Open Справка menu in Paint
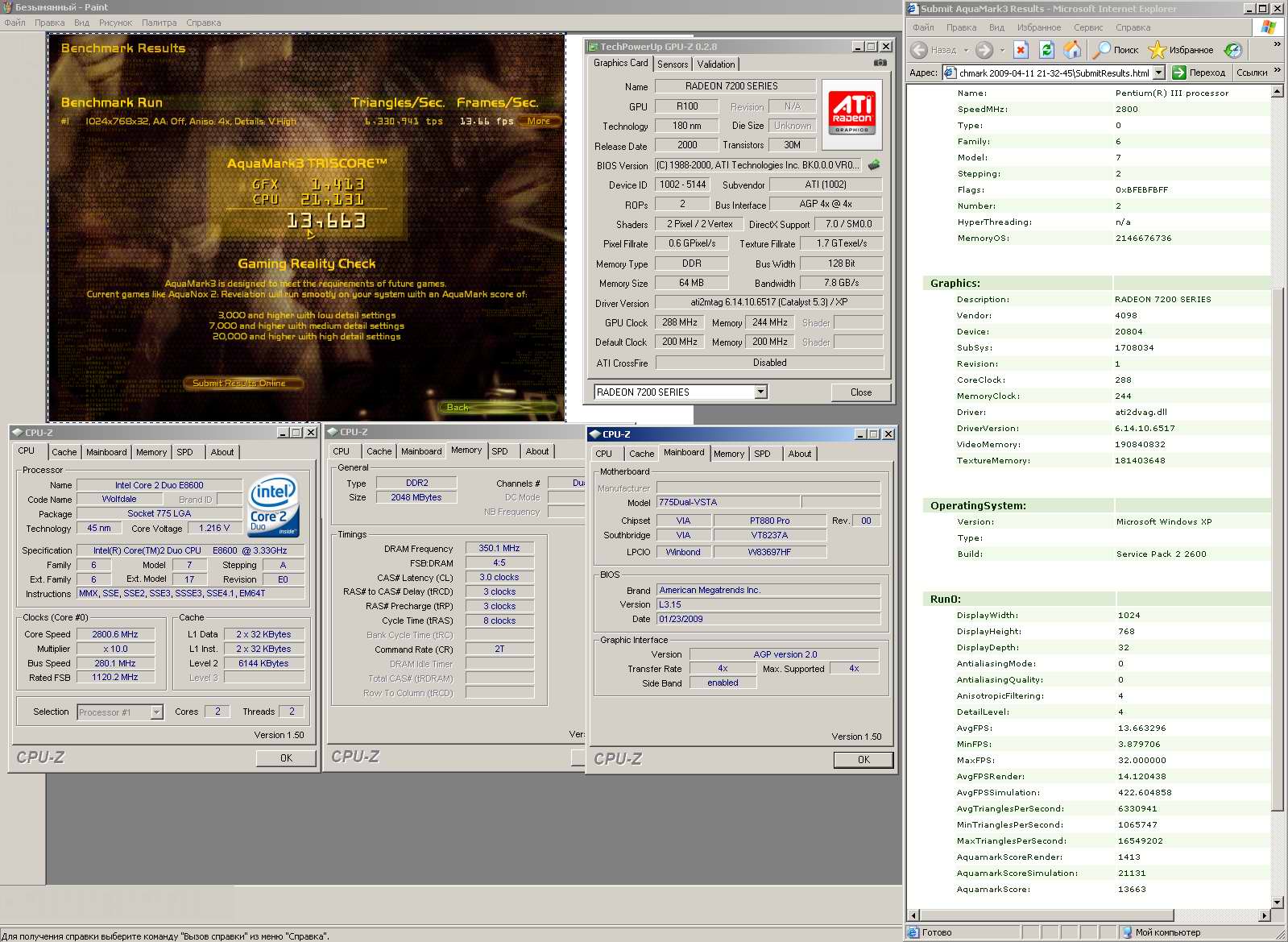1288x942 pixels. pyautogui.click(x=203, y=23)
